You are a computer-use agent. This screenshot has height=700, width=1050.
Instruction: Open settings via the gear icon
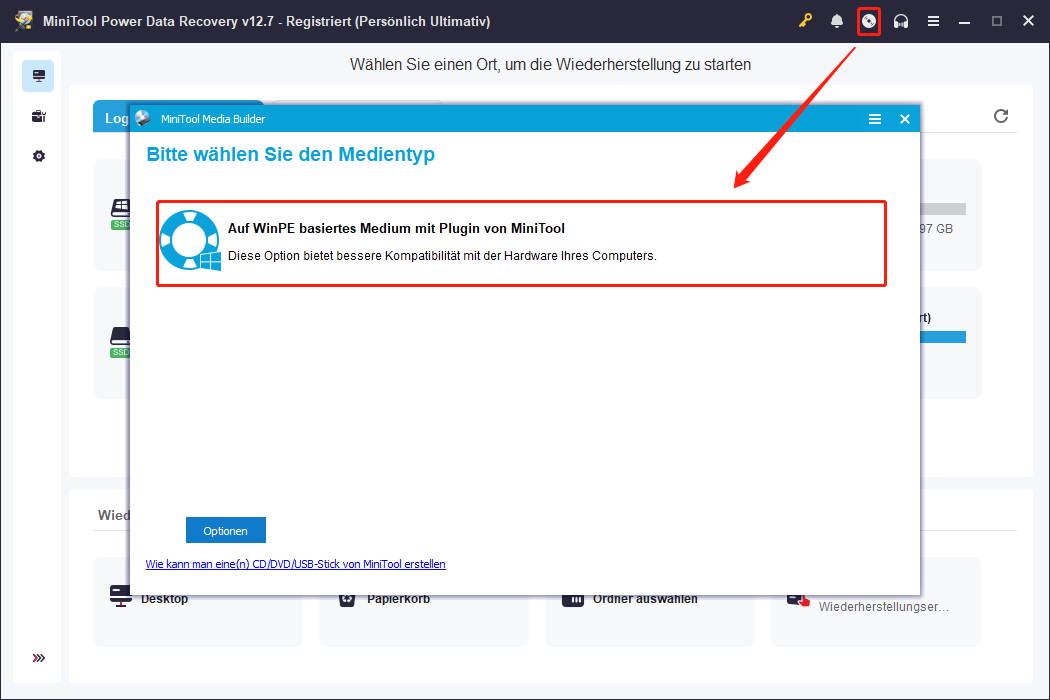click(38, 156)
